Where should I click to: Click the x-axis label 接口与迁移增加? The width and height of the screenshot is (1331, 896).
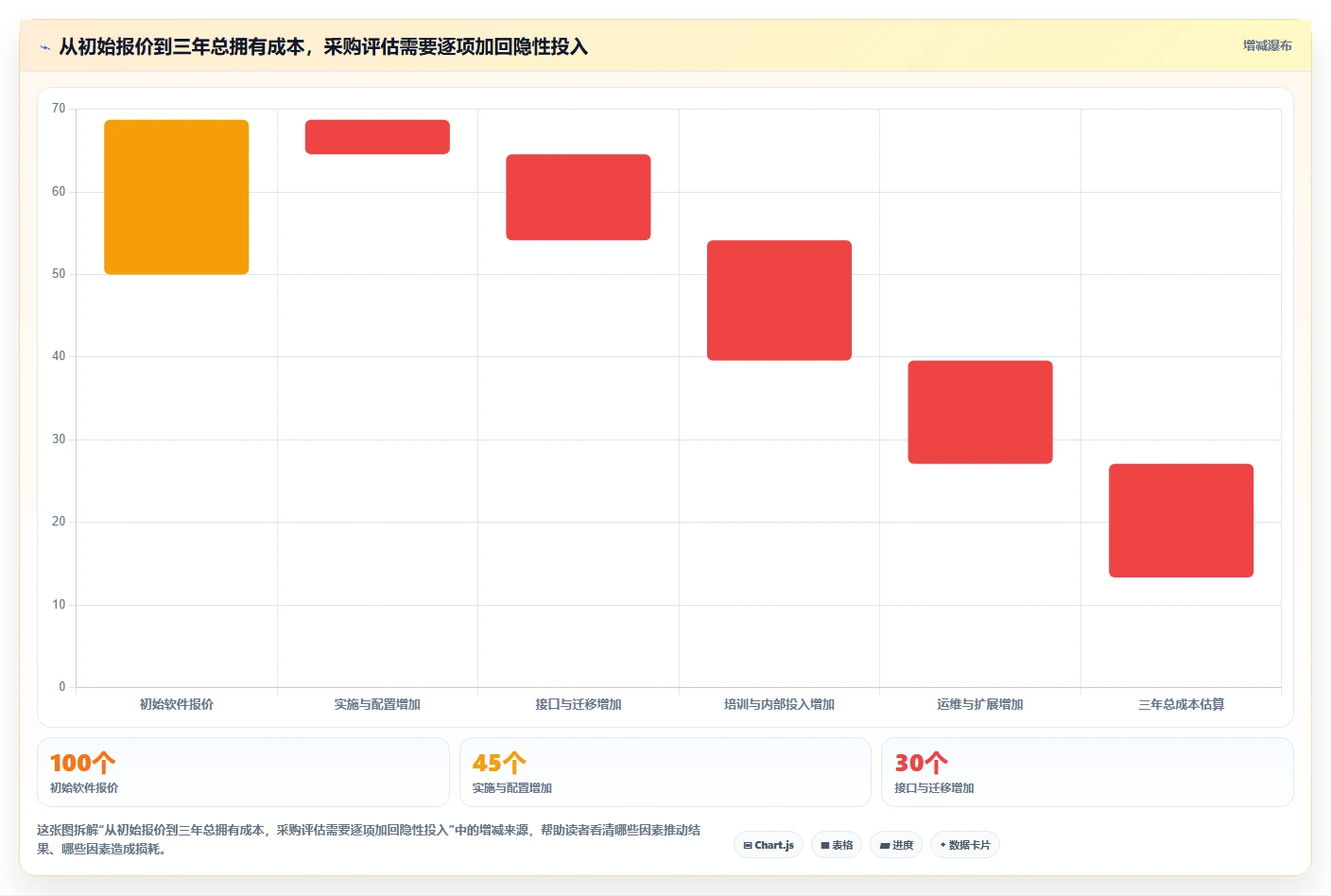(x=579, y=704)
